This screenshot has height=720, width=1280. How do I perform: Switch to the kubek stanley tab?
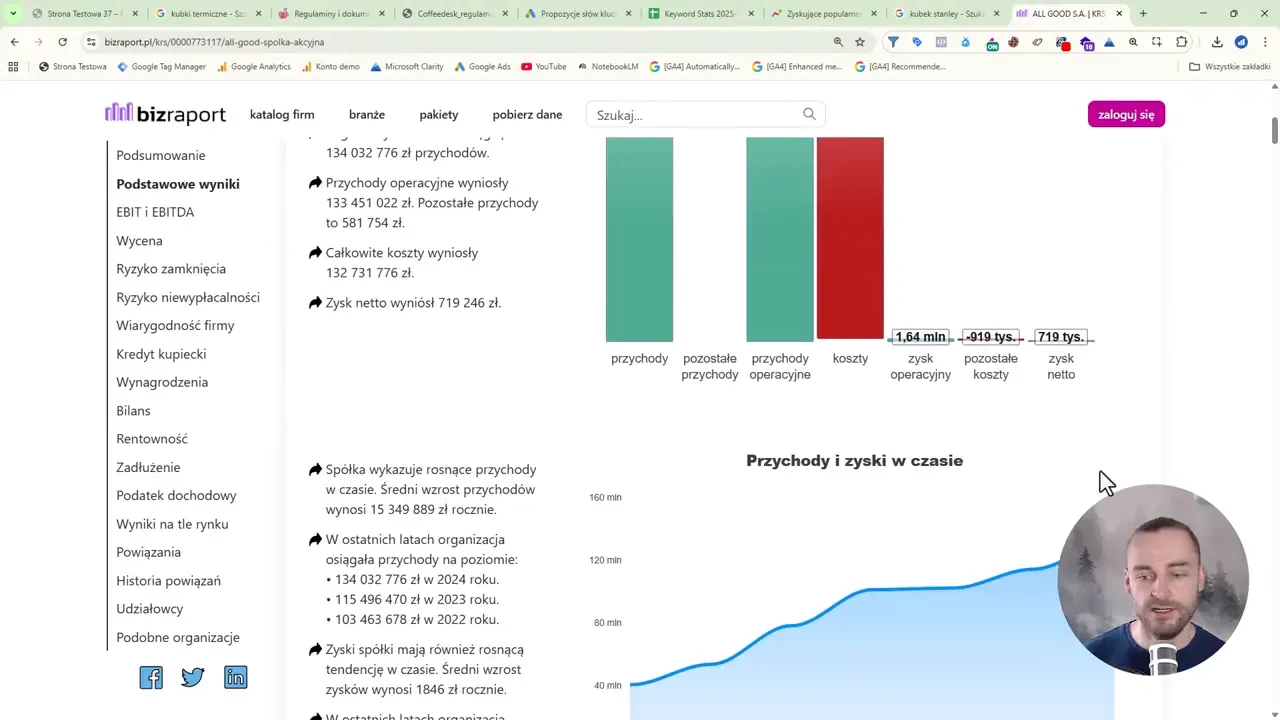948,14
